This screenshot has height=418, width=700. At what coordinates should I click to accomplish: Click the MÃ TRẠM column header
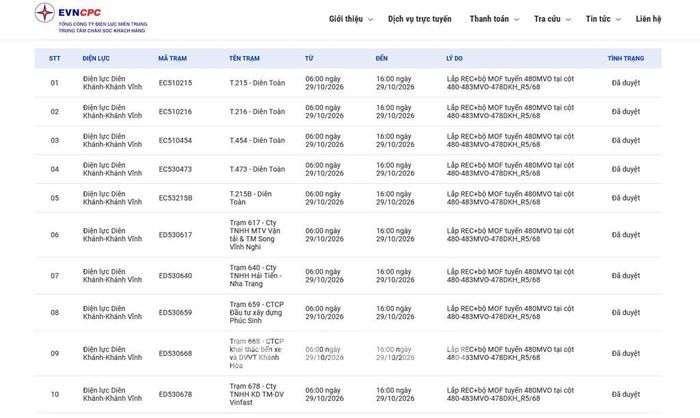pyautogui.click(x=172, y=59)
